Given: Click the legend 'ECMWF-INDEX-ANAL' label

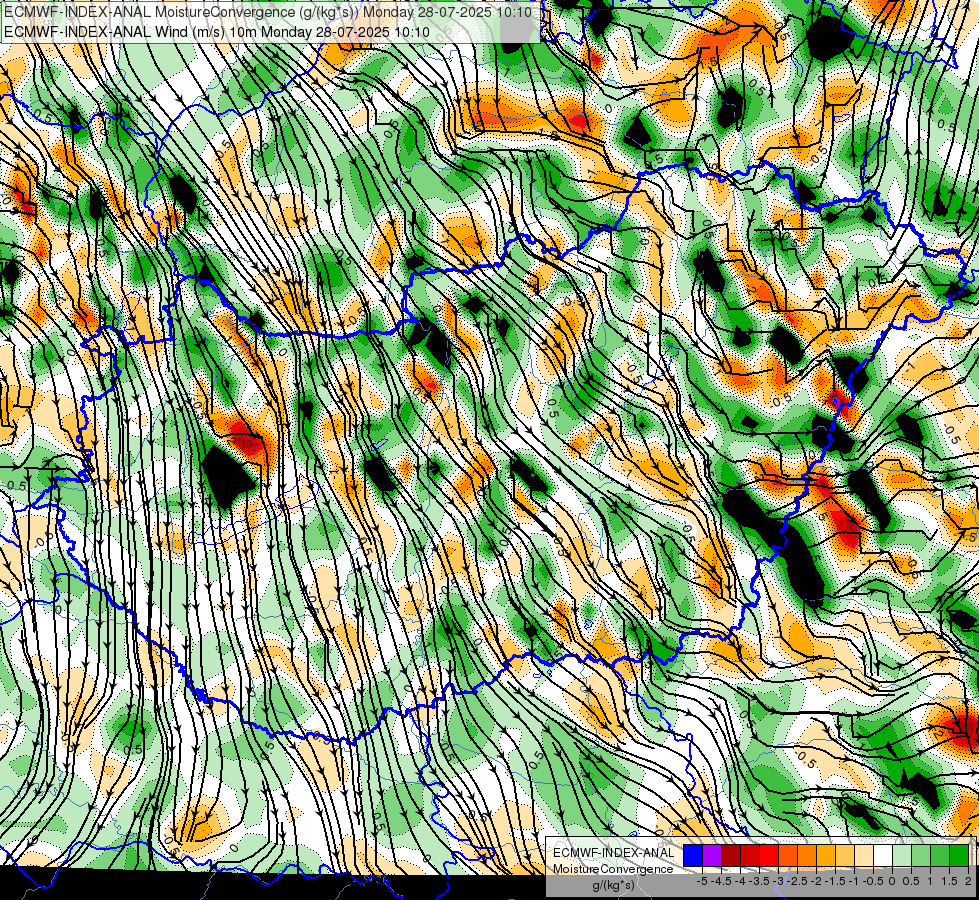Looking at the screenshot, I should click(x=614, y=853).
